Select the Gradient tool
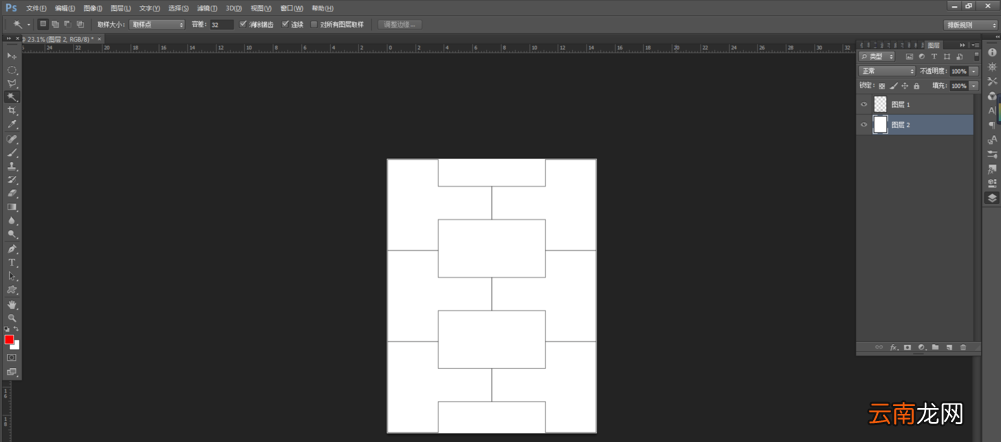 11,208
